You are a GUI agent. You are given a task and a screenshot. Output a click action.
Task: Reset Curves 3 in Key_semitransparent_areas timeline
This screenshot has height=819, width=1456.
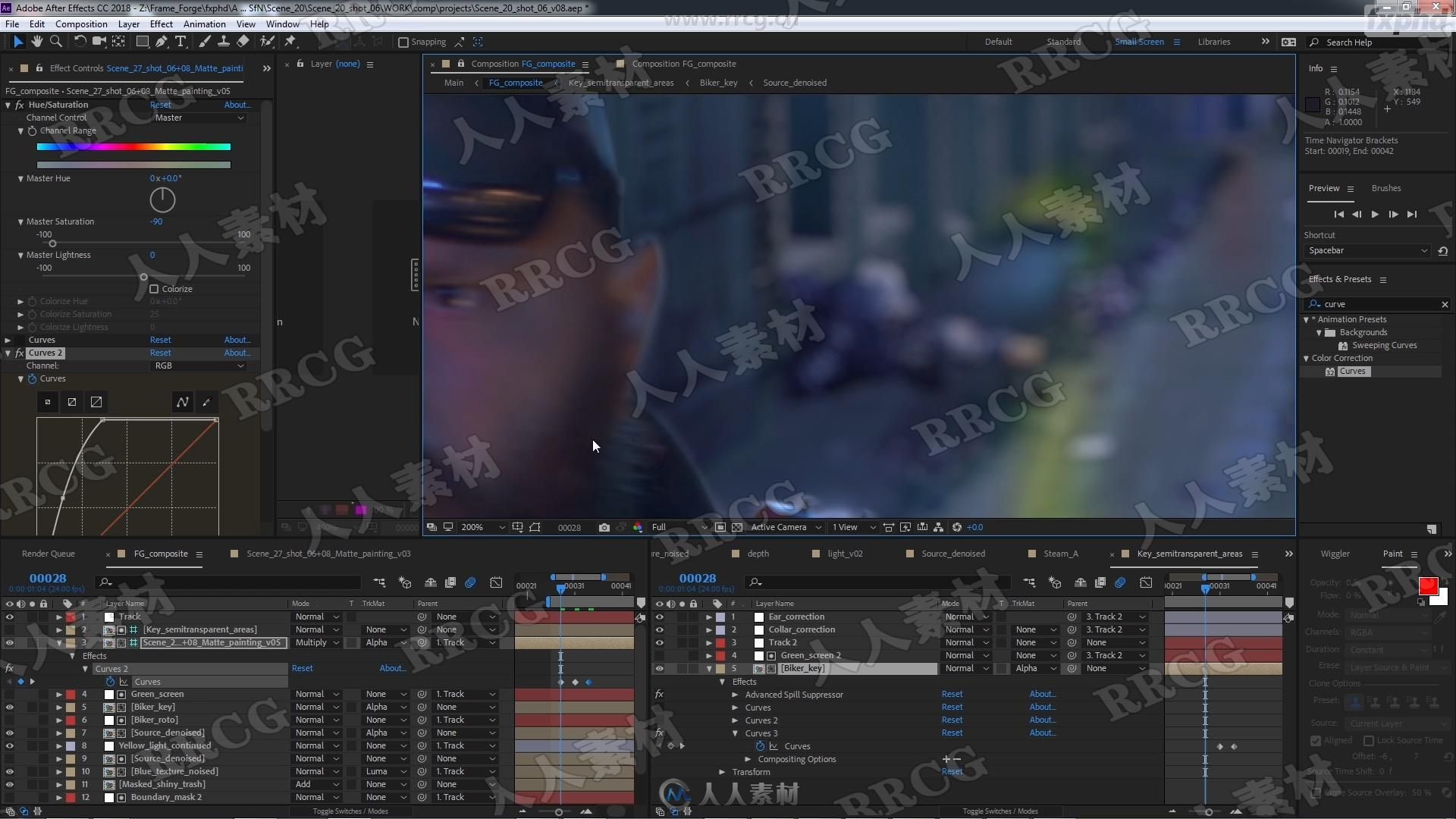(x=952, y=733)
